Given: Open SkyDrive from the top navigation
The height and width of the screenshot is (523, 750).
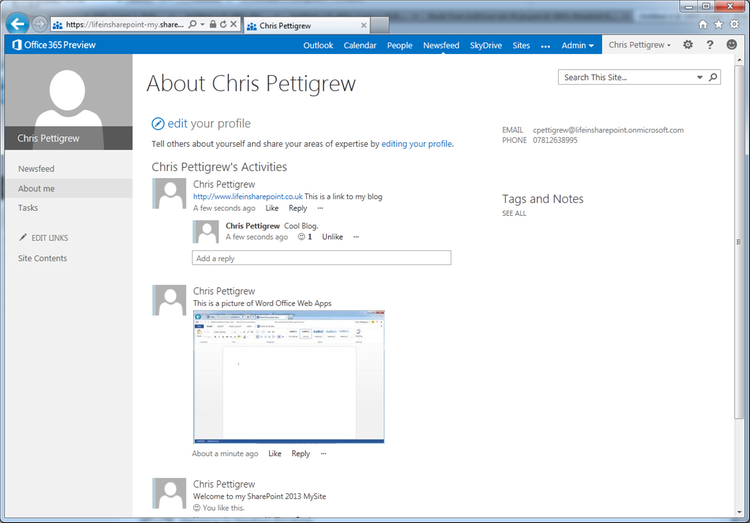Looking at the screenshot, I should pos(485,45).
